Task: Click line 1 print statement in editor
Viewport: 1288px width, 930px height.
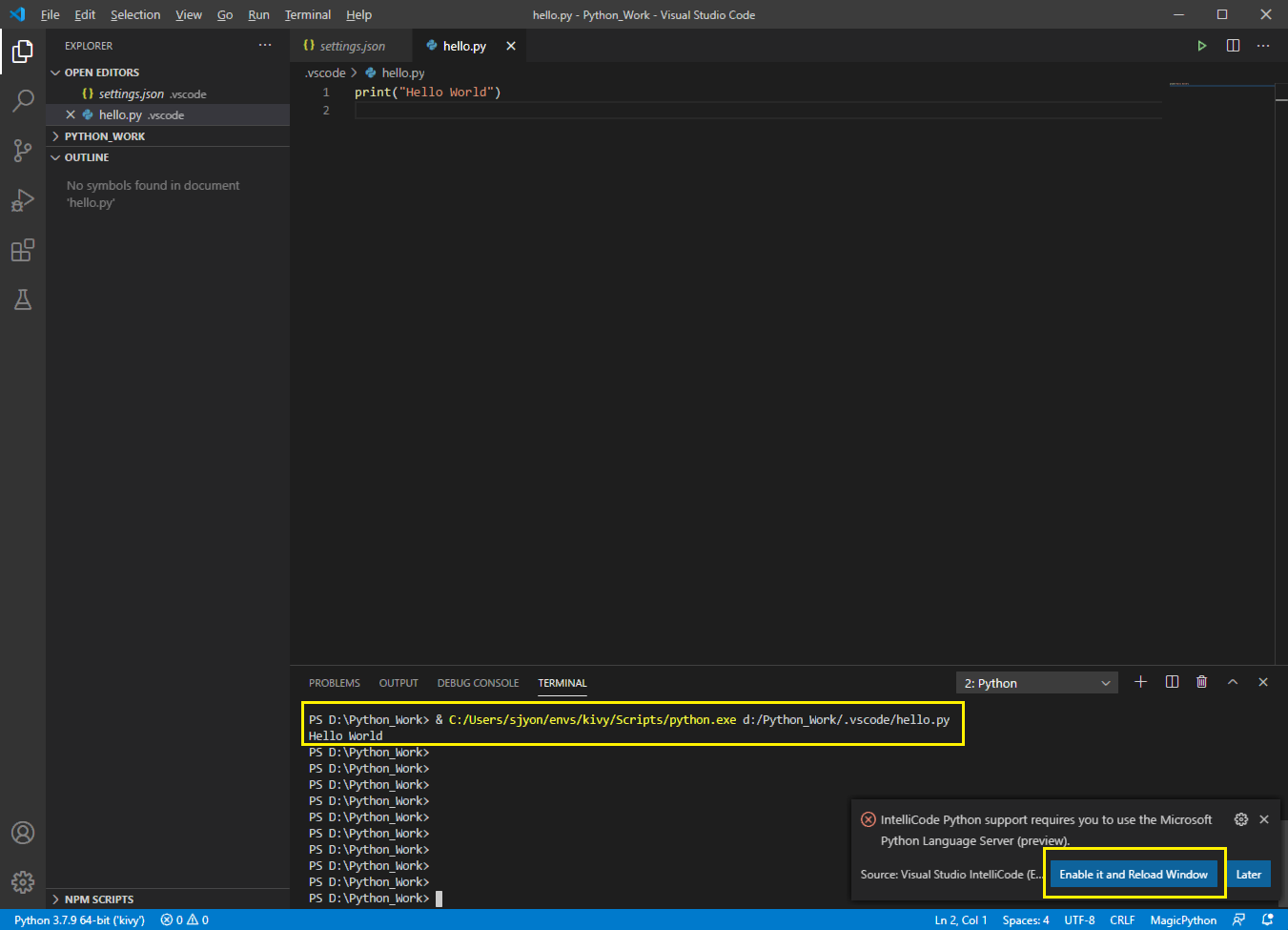Action: [x=427, y=93]
